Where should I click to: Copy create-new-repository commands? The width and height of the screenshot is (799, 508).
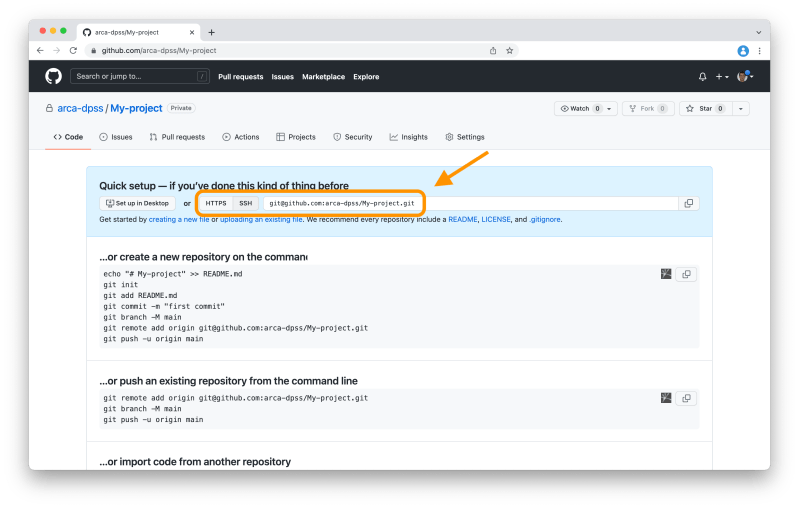[x=686, y=274]
